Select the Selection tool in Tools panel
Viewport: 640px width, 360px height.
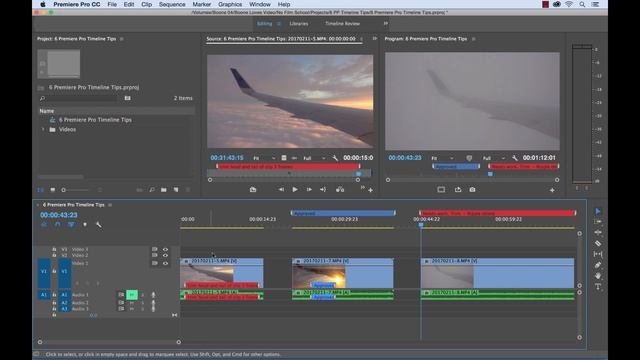pyautogui.click(x=598, y=211)
